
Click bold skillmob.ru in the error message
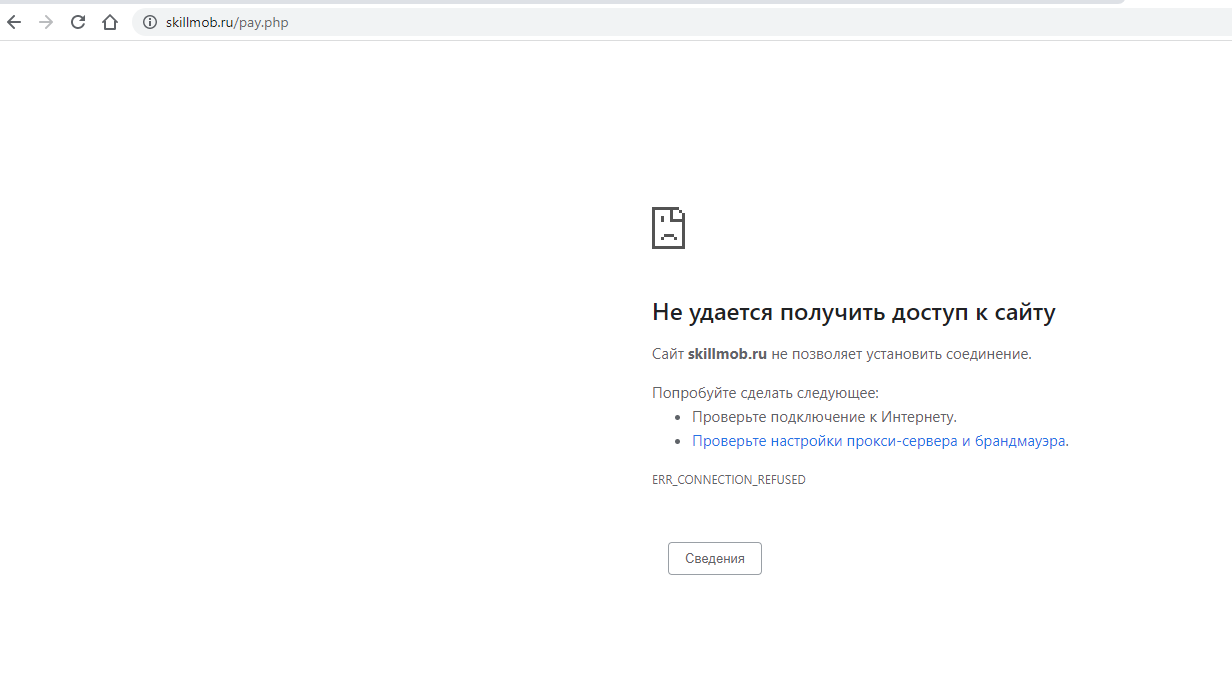point(727,354)
